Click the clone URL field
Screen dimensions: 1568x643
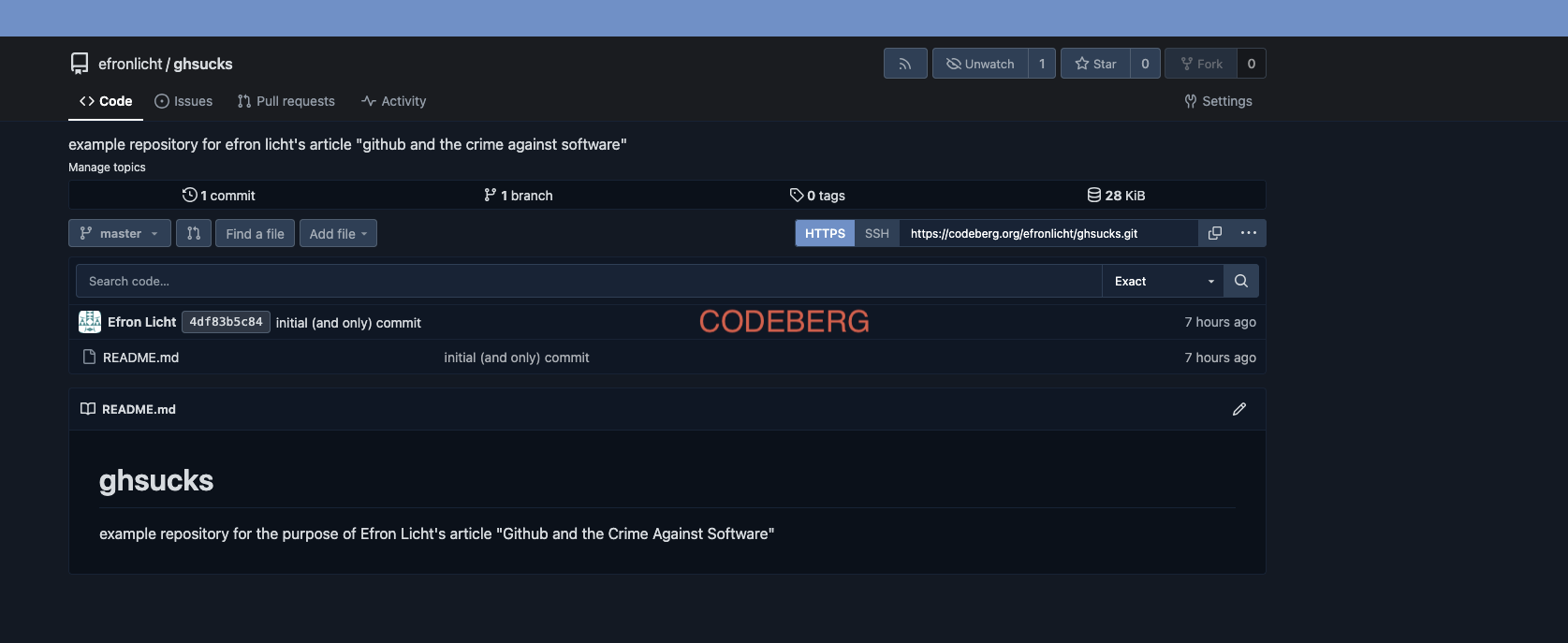point(1048,233)
